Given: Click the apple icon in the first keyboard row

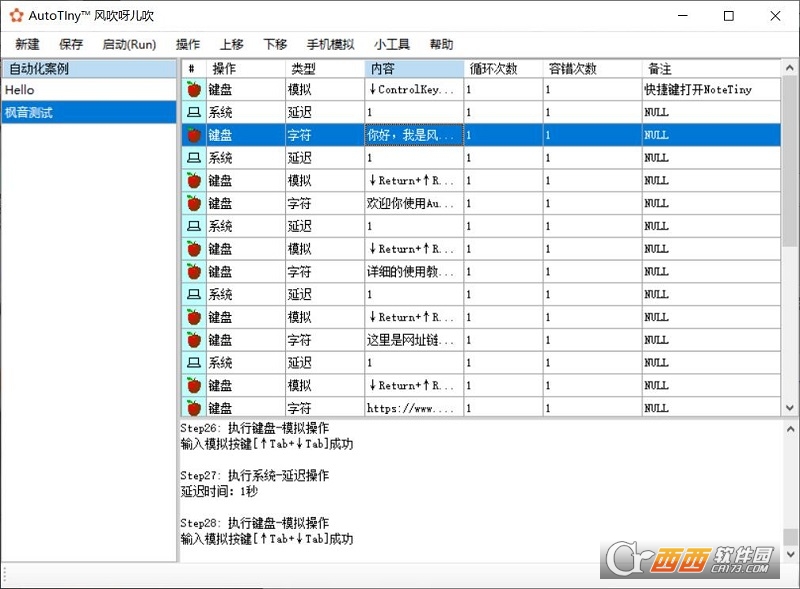Looking at the screenshot, I should pos(194,90).
